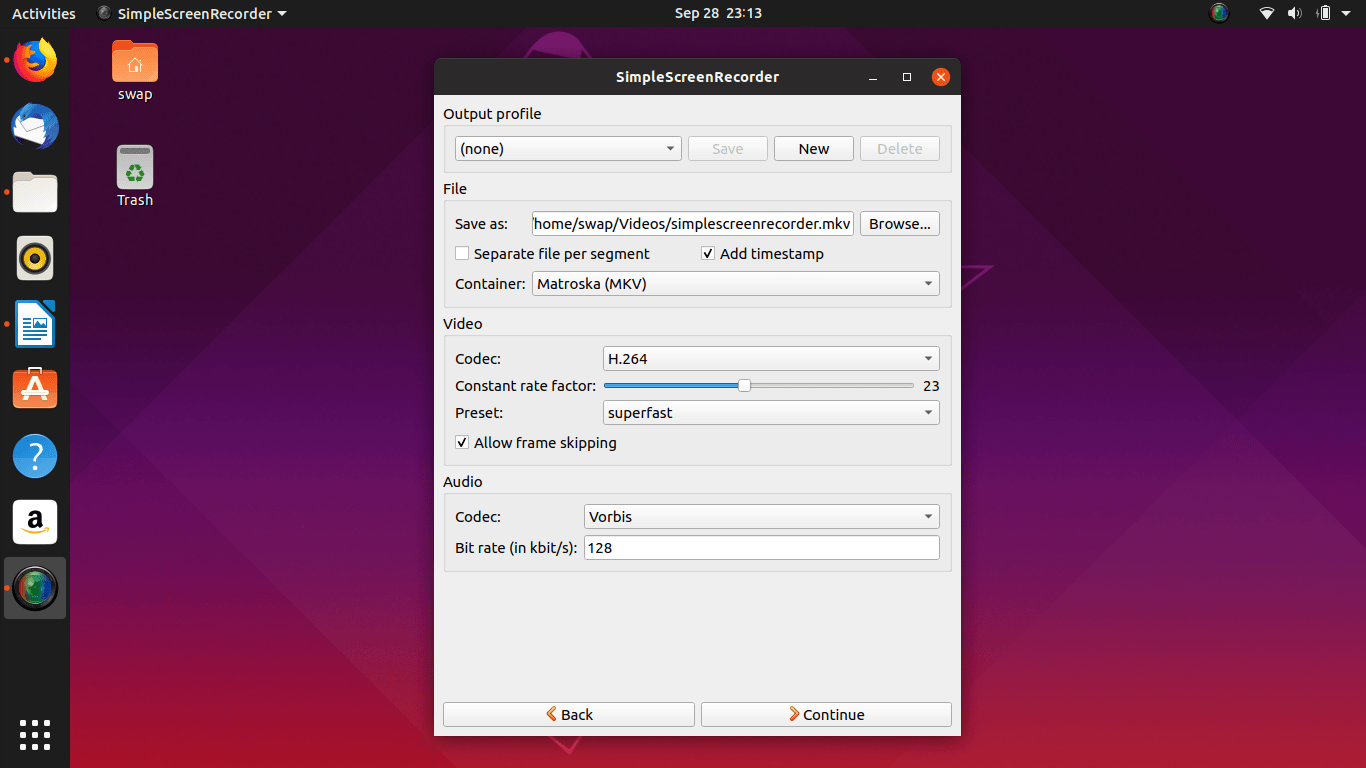Viewport: 1366px width, 768px height.
Task: Open the Audio Codec Vorbis dropdown
Action: pos(762,517)
